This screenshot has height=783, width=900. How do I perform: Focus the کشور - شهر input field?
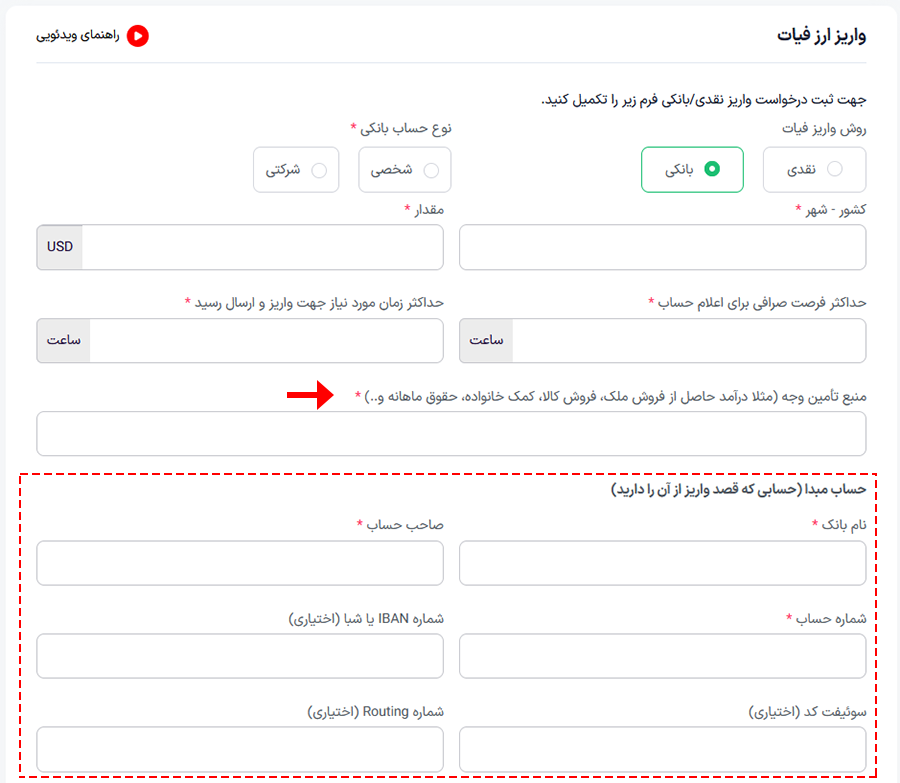[662, 247]
